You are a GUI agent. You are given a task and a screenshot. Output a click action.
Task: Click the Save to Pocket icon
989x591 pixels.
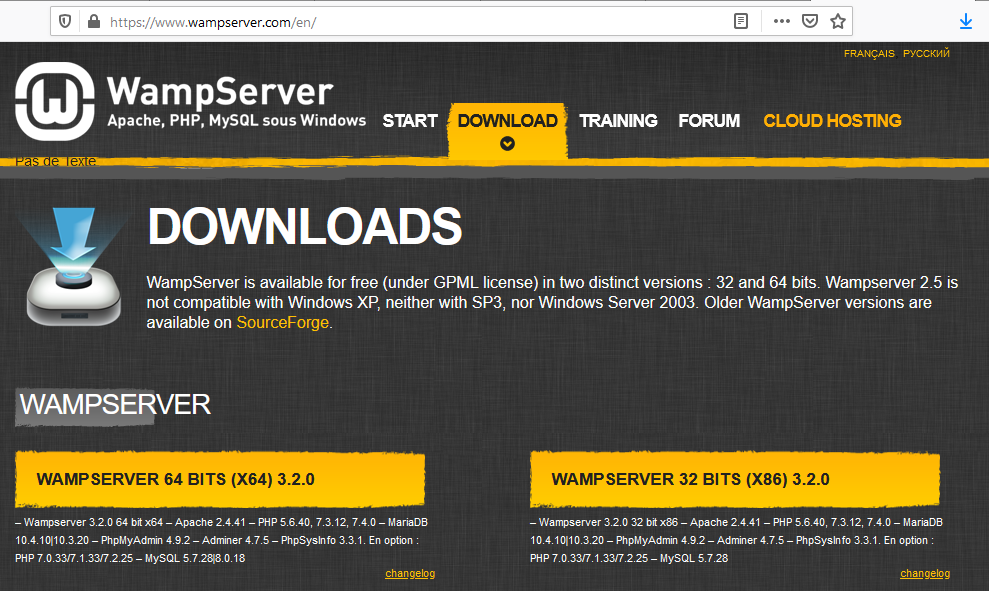pyautogui.click(x=810, y=21)
